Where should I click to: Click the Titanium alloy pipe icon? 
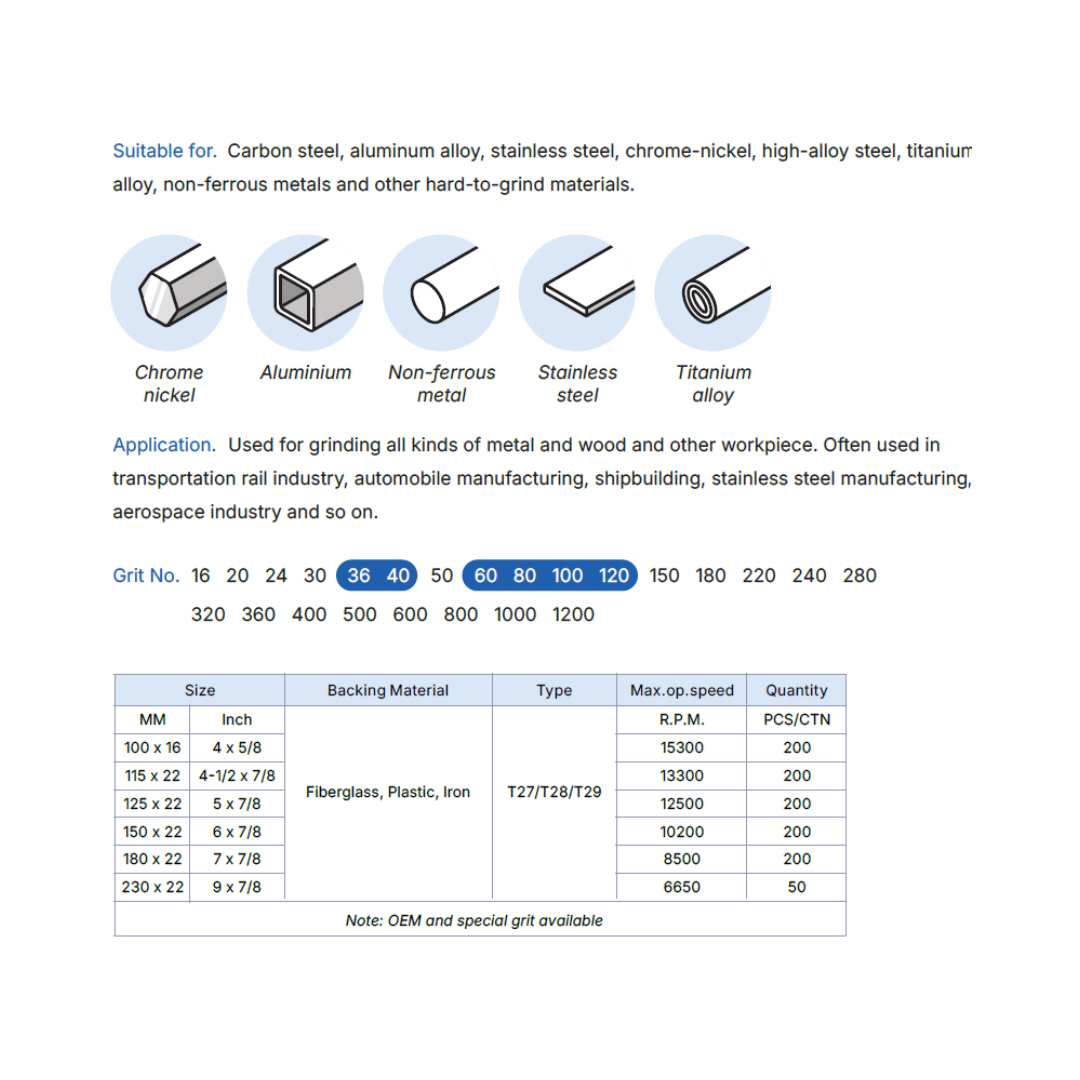tap(712, 293)
